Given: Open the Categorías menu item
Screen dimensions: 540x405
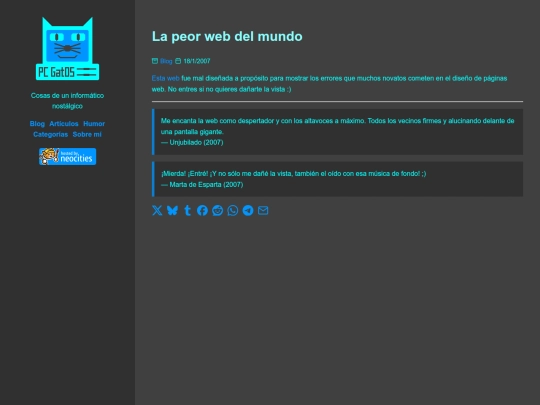Looking at the screenshot, I should coord(51,134).
